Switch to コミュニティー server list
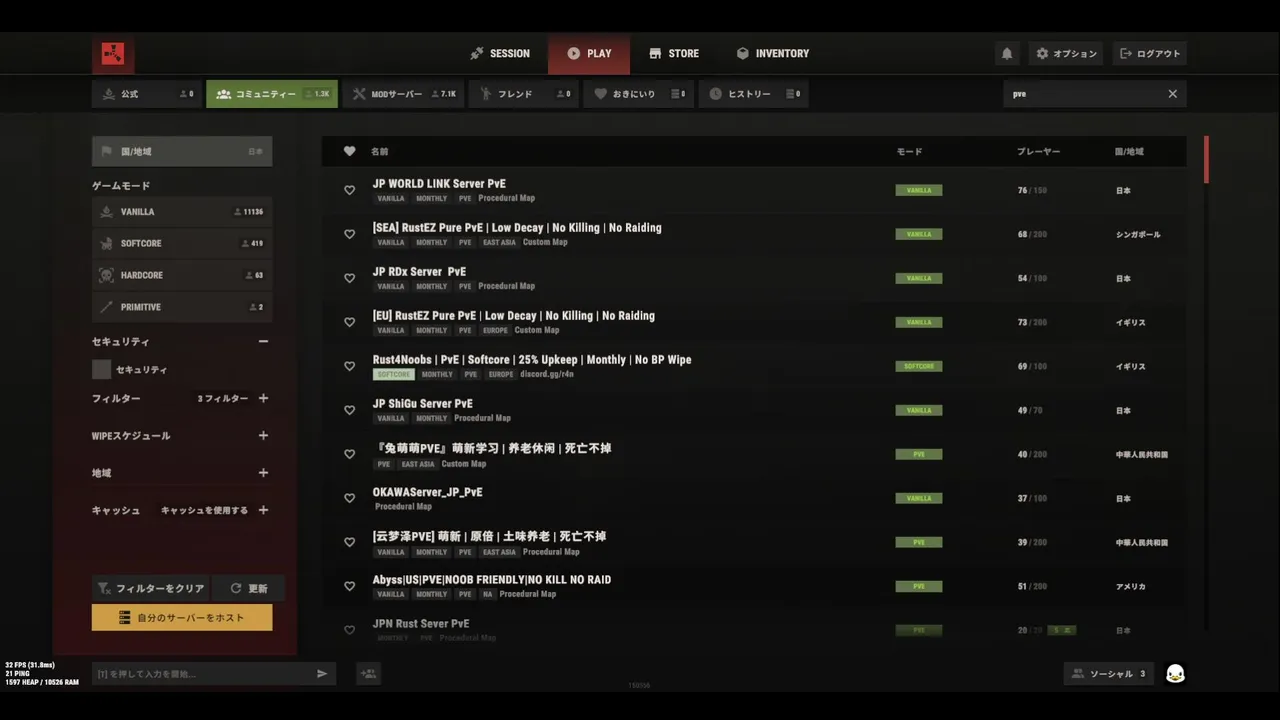1280x720 pixels. (x=272, y=94)
